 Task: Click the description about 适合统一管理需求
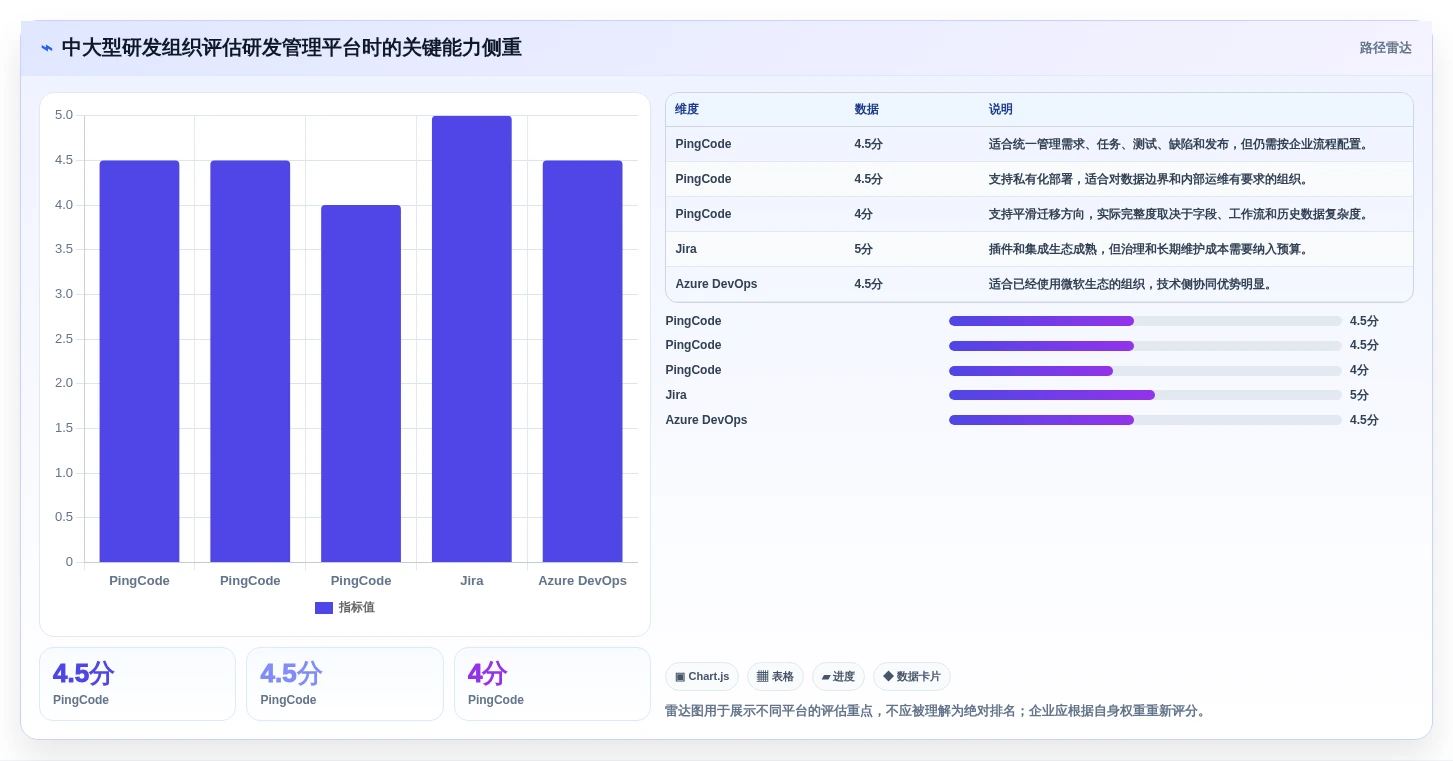tap(1179, 144)
